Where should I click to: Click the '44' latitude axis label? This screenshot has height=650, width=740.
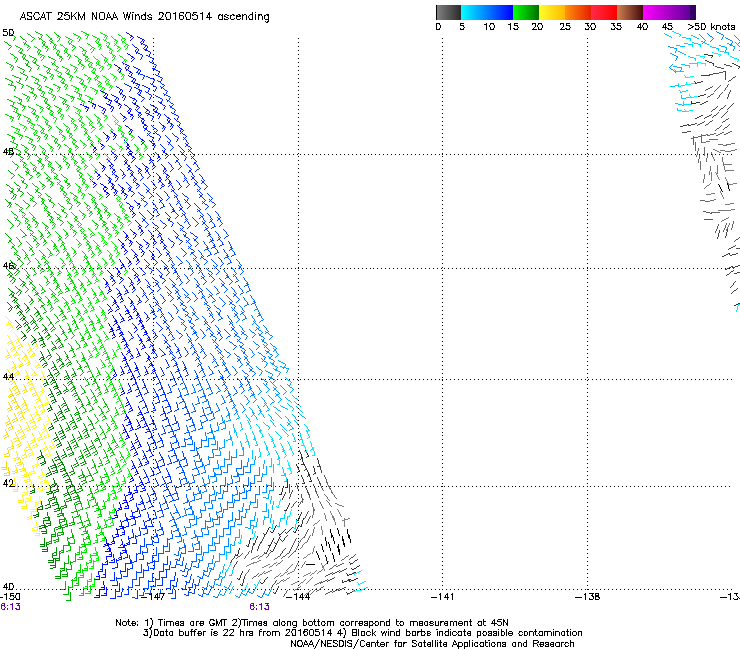(8, 376)
